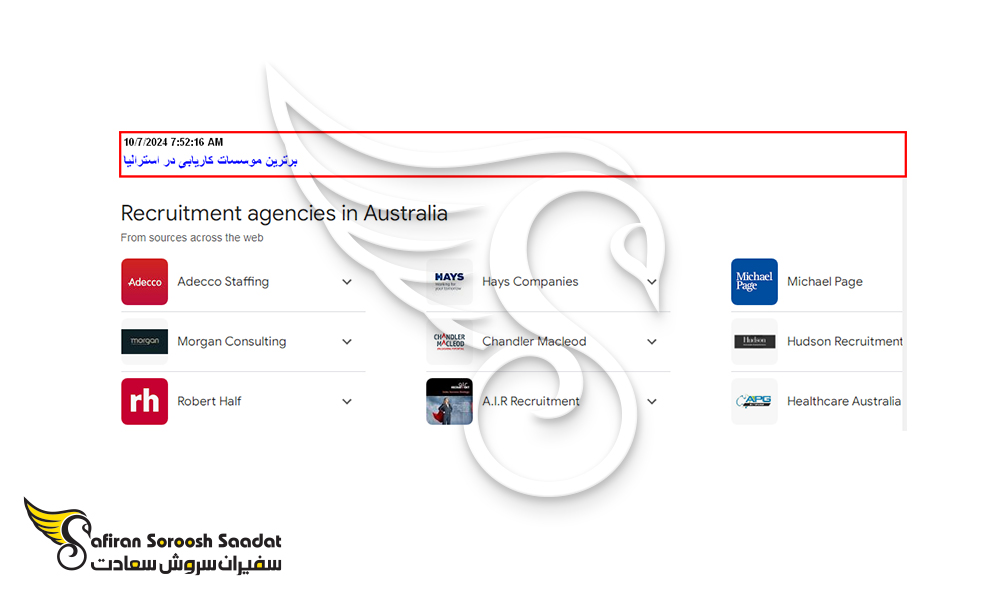The image size is (1000, 600).
Task: Expand the Hays Companies entry chevron
Action: pyautogui.click(x=652, y=282)
